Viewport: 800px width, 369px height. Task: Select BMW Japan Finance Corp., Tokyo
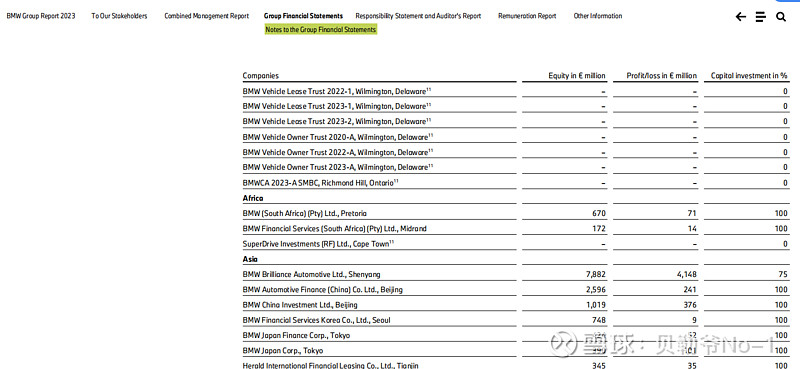(x=296, y=335)
